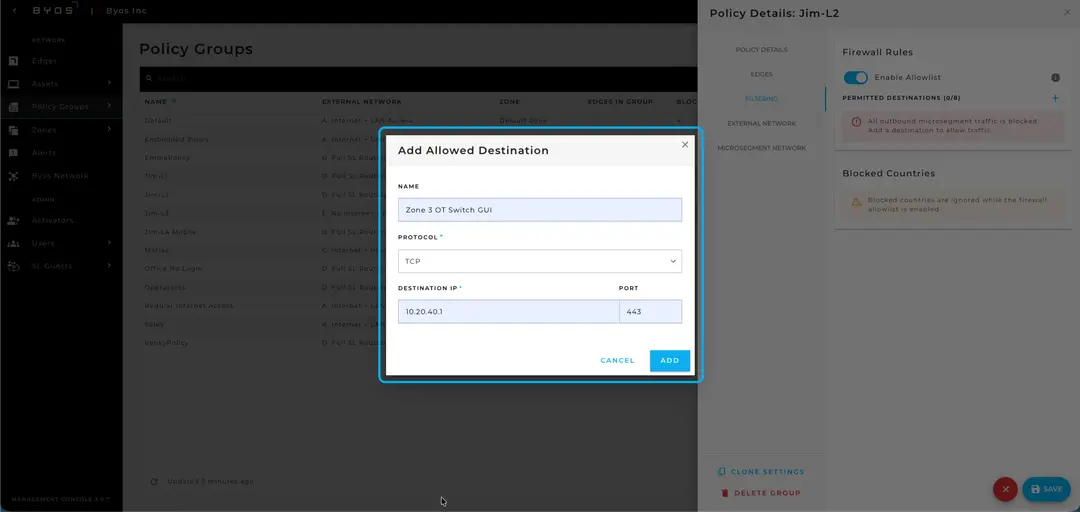Switch to the External Network tab
Screen dimensions: 1080x512
point(761,123)
